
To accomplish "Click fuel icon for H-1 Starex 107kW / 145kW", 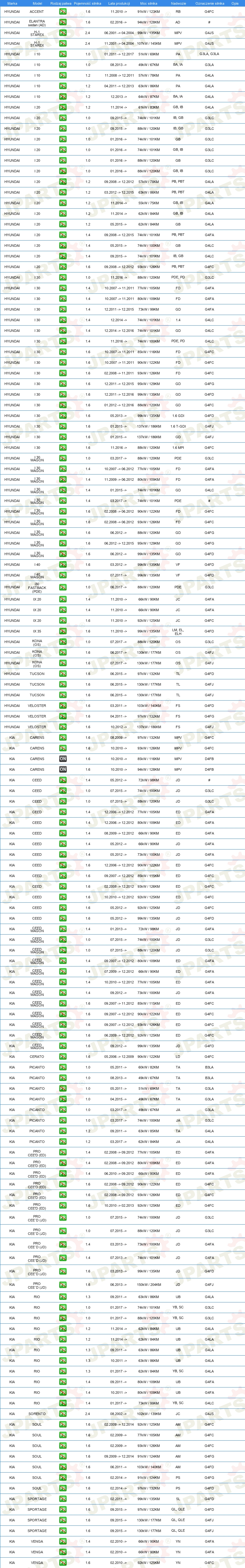I will tap(63, 44).
